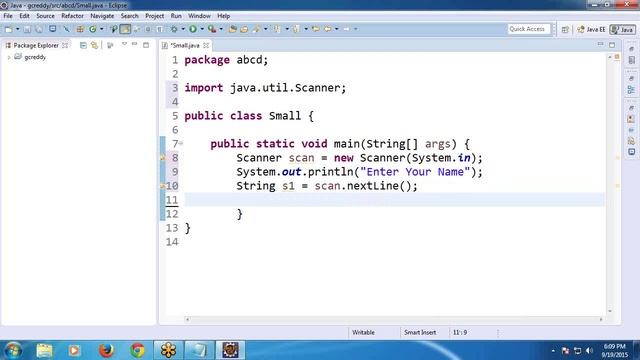This screenshot has height=360, width=640.
Task: Click the Run External Tools icon
Action: click(x=212, y=29)
